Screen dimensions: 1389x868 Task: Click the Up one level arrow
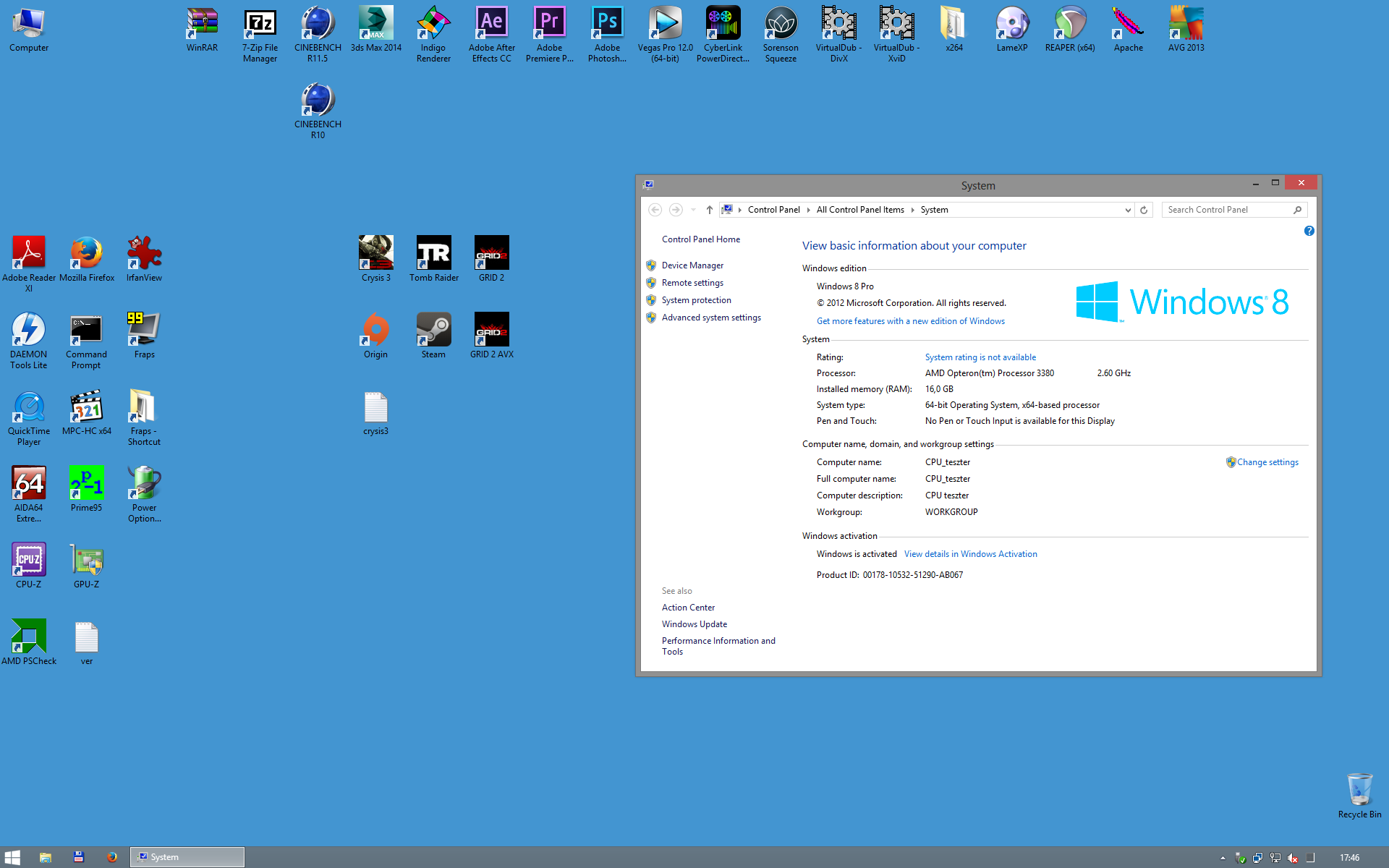[x=709, y=210]
